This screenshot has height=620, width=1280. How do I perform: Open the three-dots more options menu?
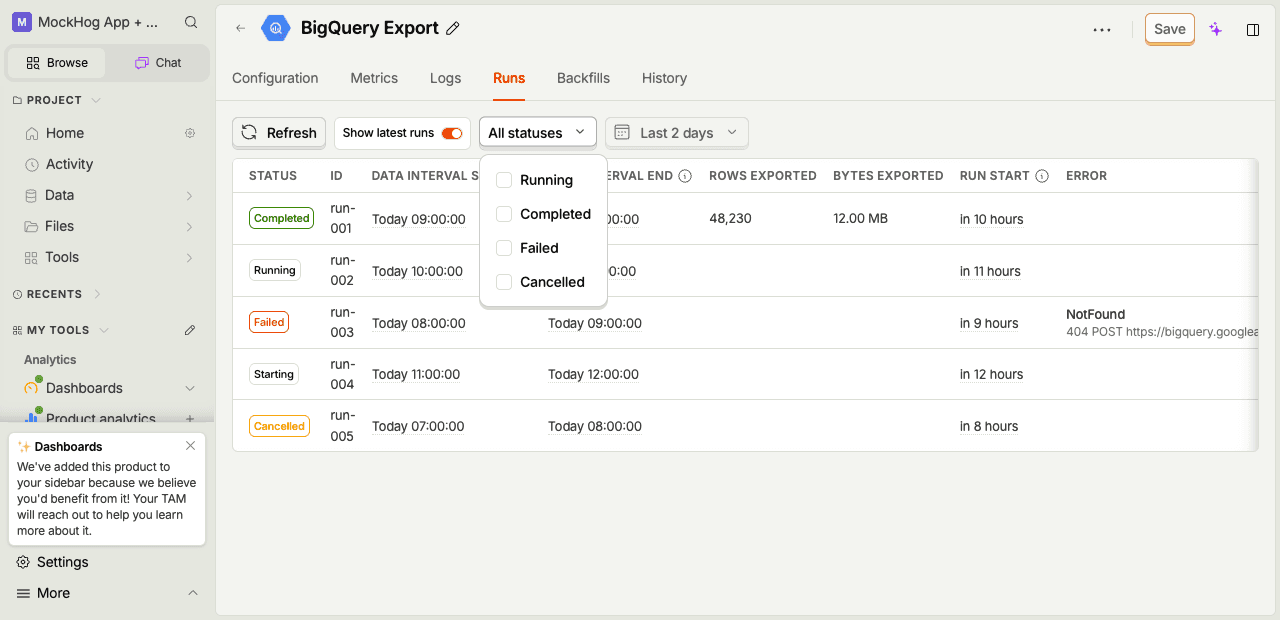coord(1102,30)
